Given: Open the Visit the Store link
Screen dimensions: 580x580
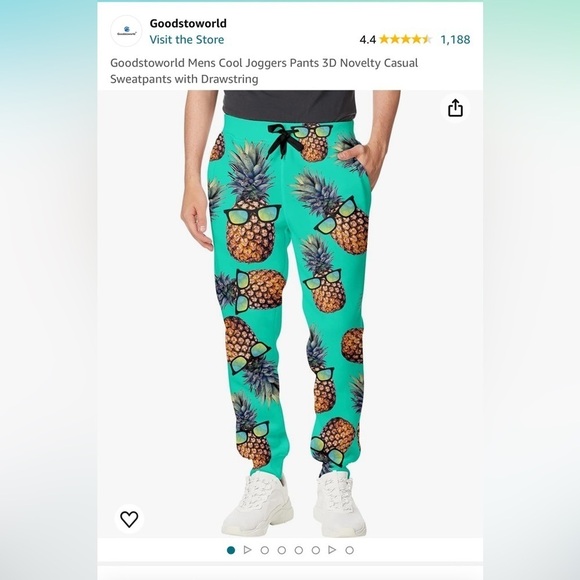Looking at the screenshot, I should point(186,40).
